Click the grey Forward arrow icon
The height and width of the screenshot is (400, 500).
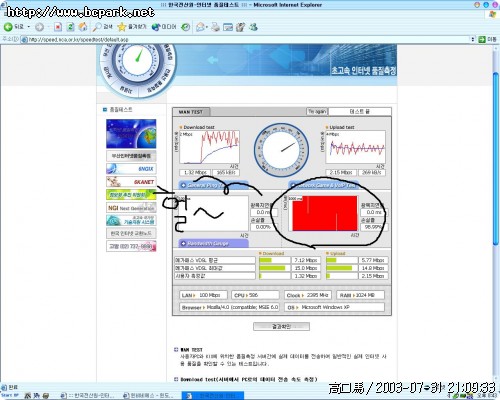39,27
